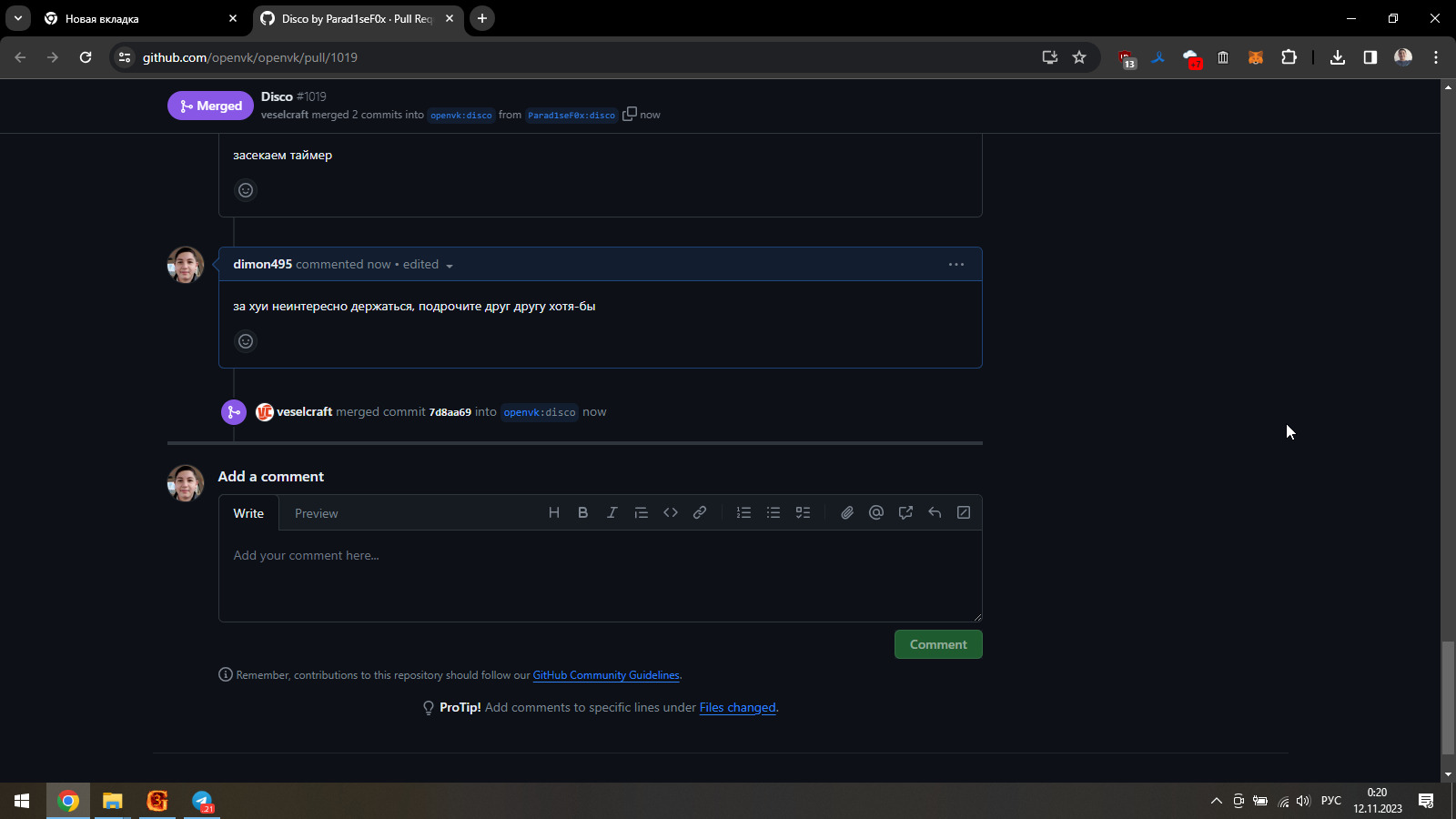The image size is (1456, 819).
Task: Switch to the Preview tab
Action: pos(316,514)
